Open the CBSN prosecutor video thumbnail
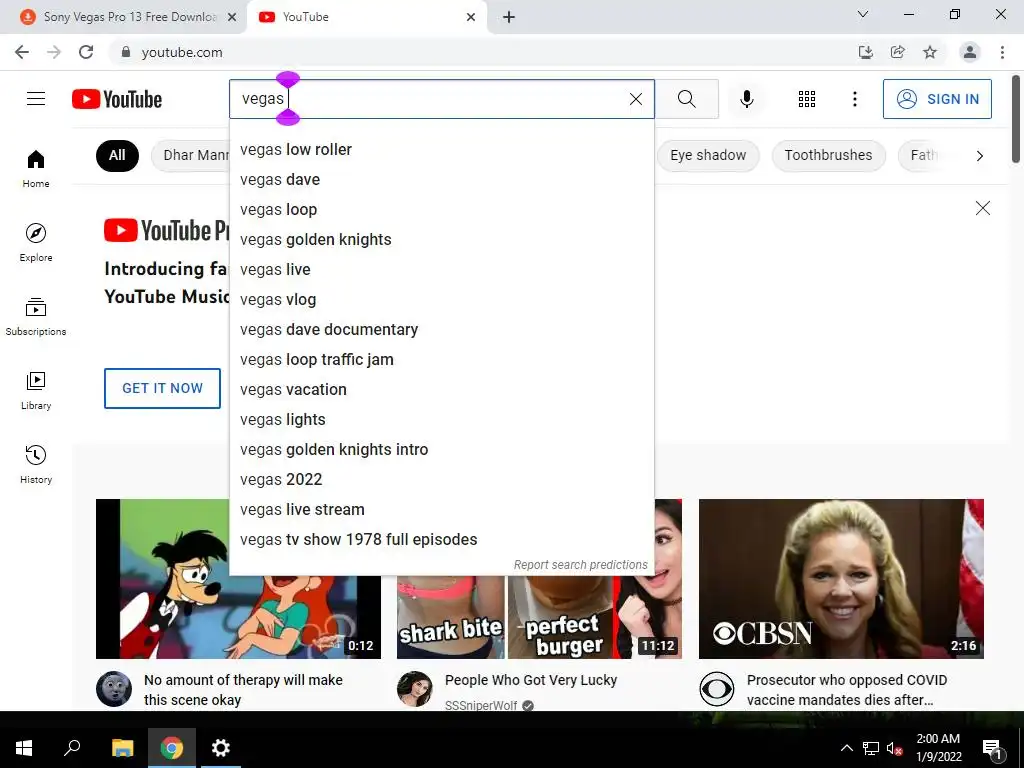The width and height of the screenshot is (1024, 768). [841, 579]
